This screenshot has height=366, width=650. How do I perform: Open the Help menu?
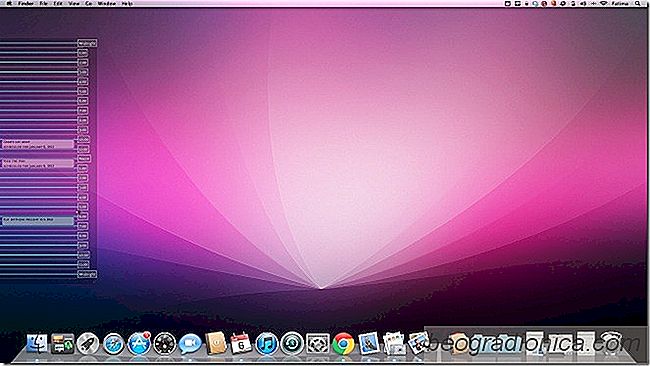[127, 3]
